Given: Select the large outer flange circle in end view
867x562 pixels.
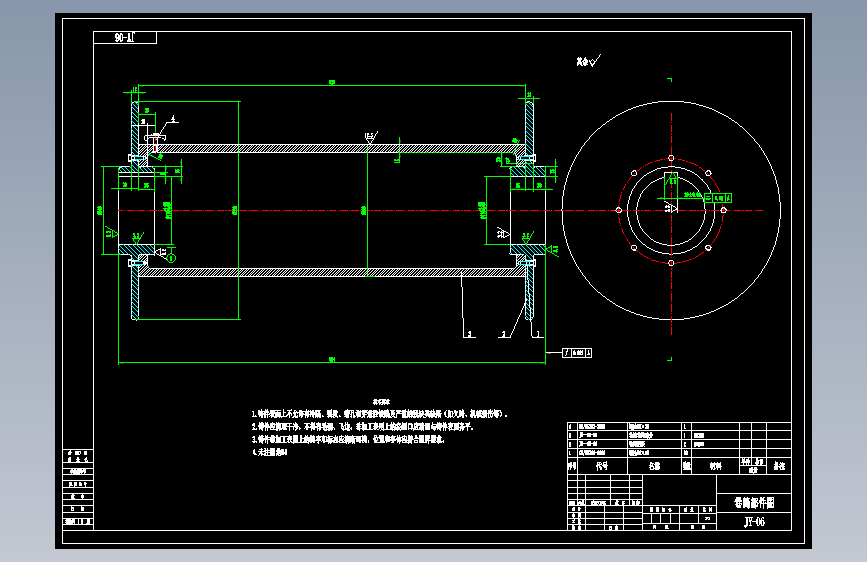Looking at the screenshot, I should 671,210.
